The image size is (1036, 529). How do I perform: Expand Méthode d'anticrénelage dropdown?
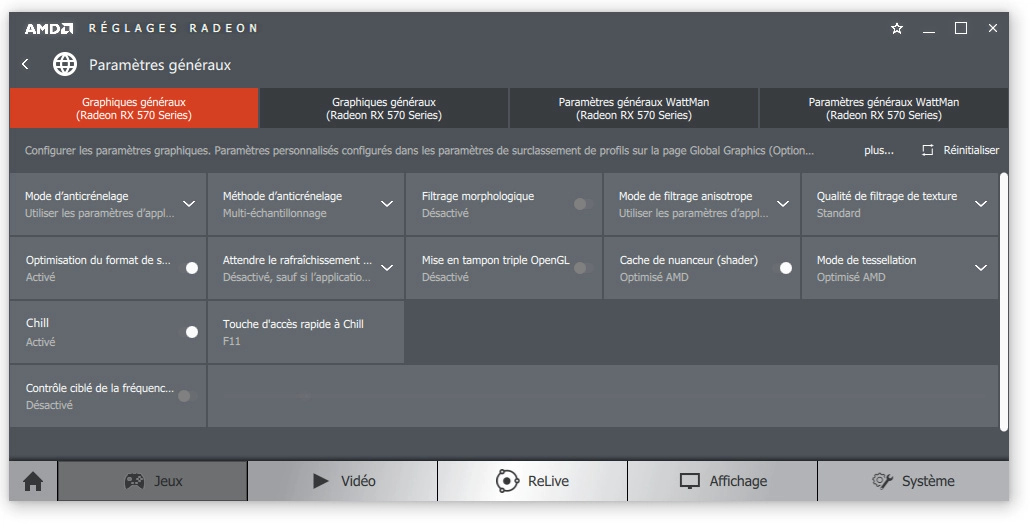[387, 204]
